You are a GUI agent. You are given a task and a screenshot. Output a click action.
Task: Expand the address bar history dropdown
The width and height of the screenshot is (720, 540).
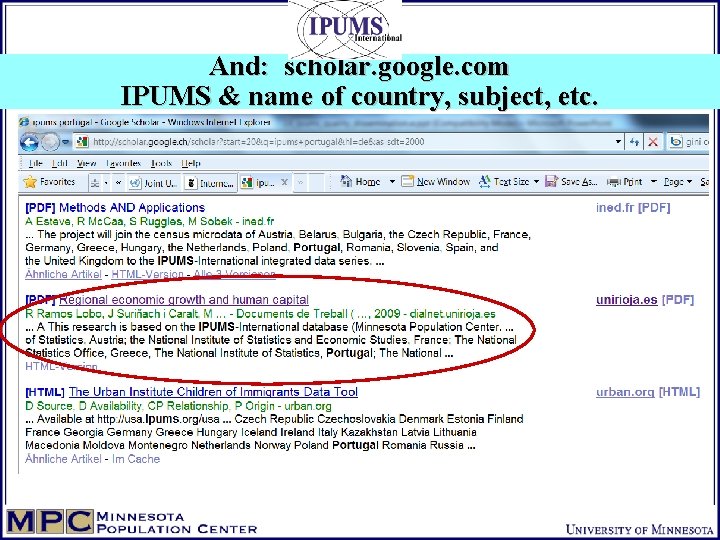pos(619,142)
